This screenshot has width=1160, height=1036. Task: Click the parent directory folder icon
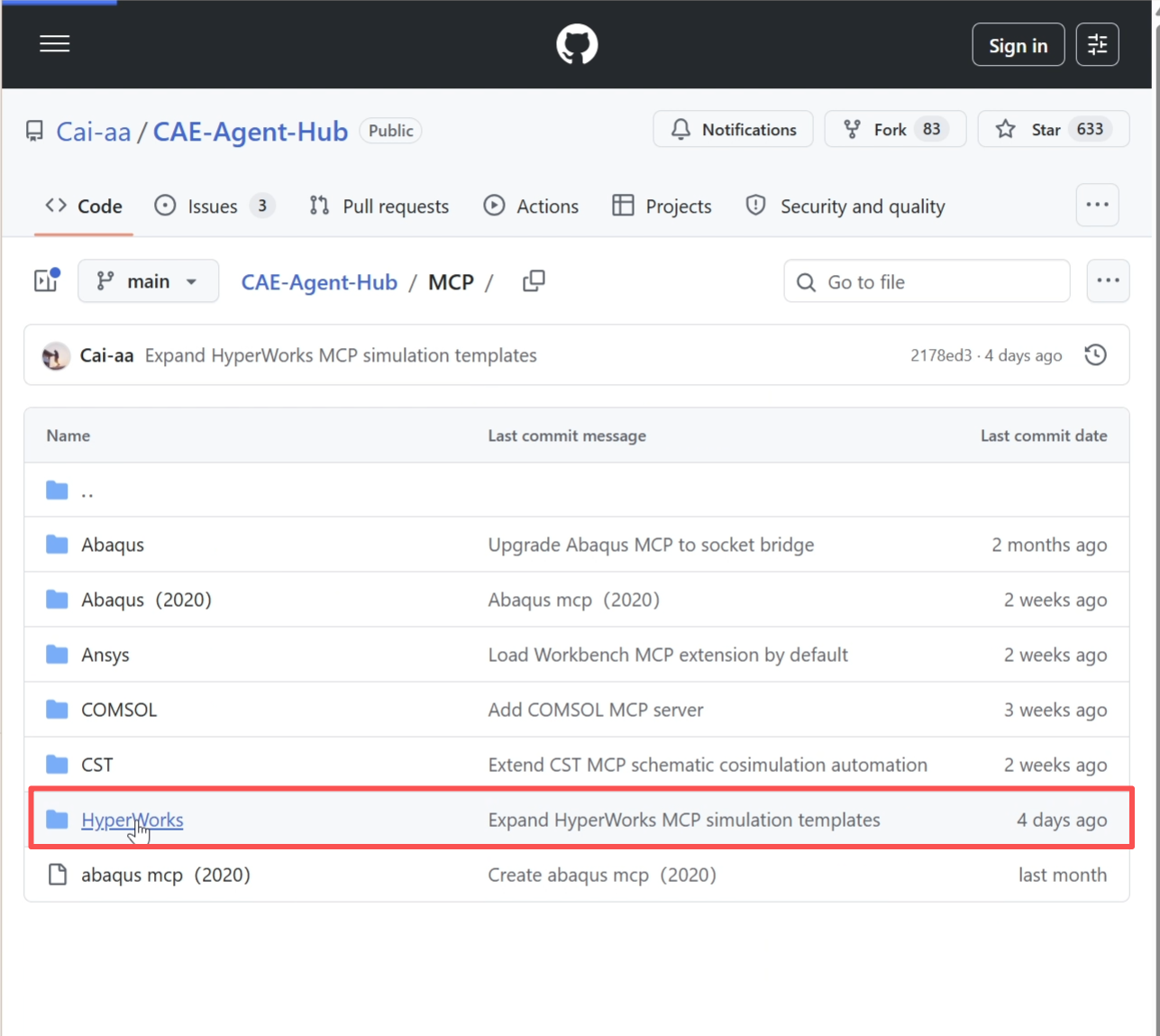point(58,490)
